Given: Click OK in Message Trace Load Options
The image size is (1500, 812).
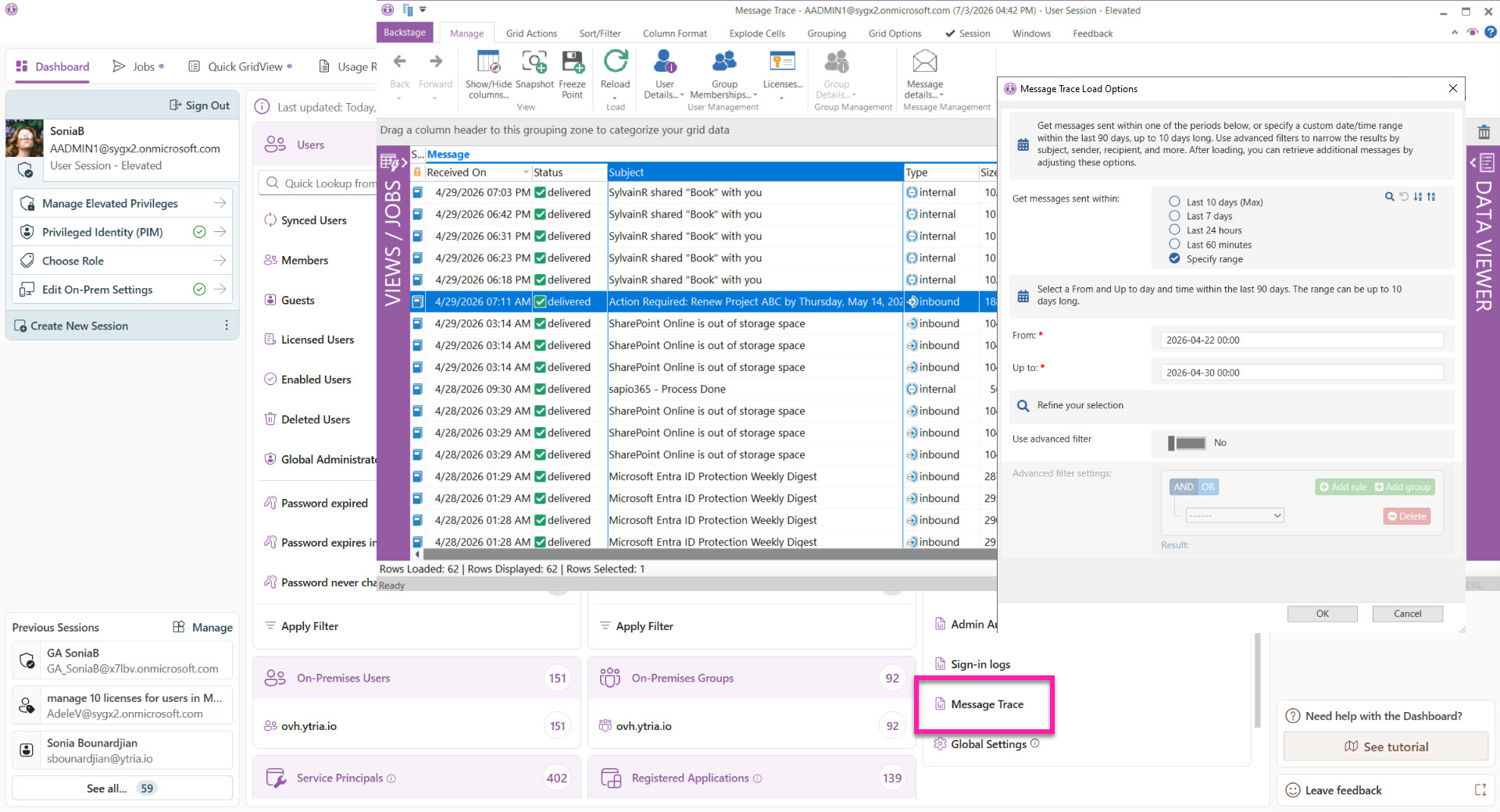Looking at the screenshot, I should click(1322, 614).
